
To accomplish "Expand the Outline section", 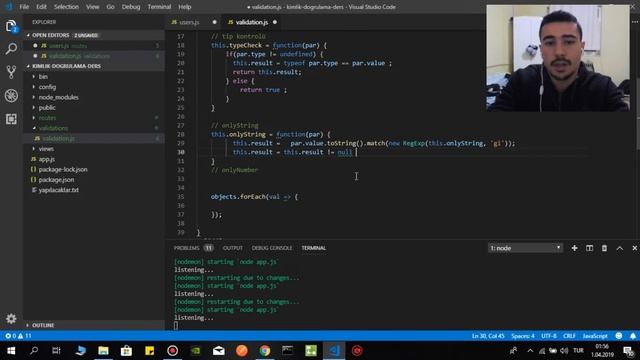I will tap(43, 325).
